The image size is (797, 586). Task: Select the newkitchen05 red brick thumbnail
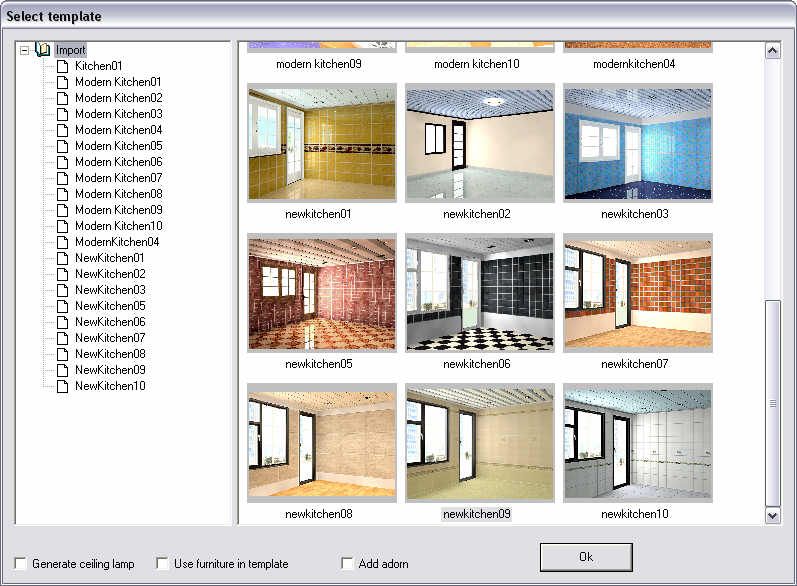[322, 293]
